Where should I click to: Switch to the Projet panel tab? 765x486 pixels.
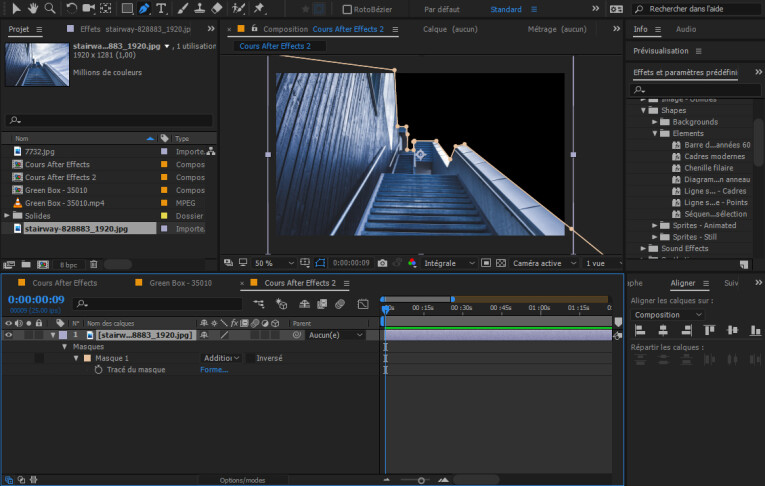tap(19, 29)
